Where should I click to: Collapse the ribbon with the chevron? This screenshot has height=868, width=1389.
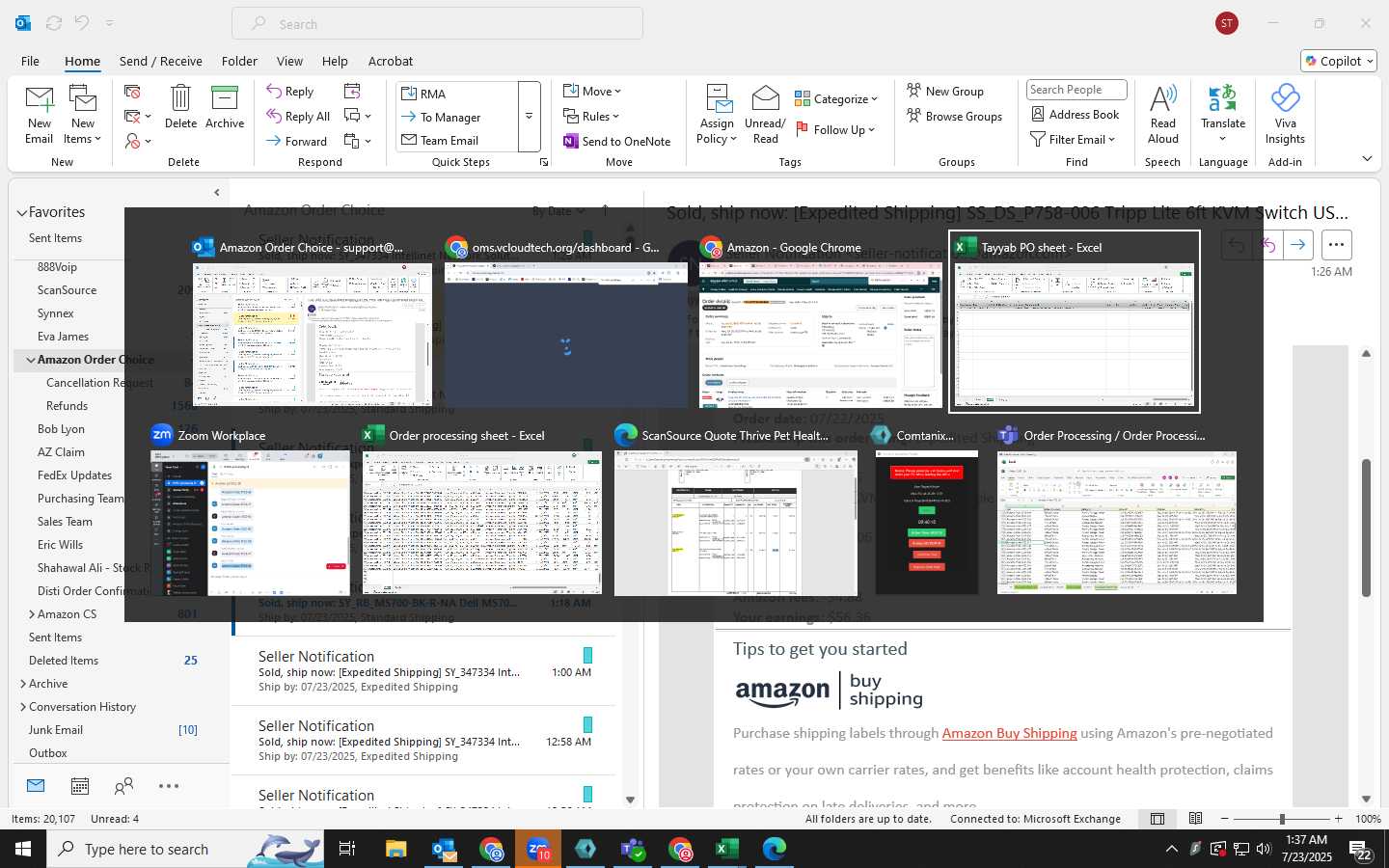[x=1367, y=158]
